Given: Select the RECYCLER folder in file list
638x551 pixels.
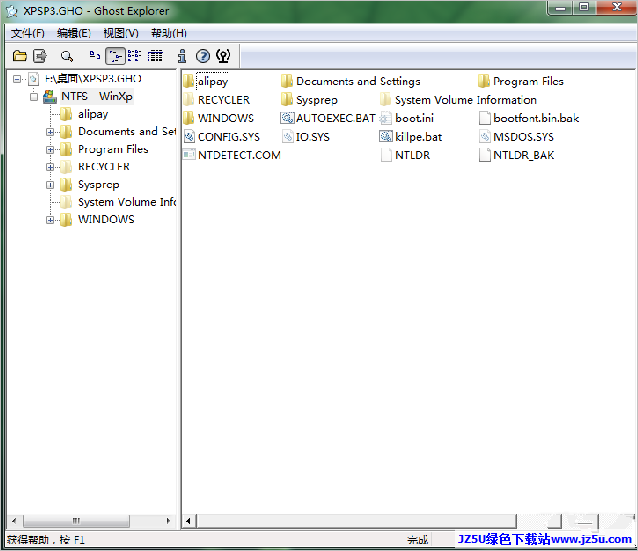Looking at the screenshot, I should click(x=216, y=100).
